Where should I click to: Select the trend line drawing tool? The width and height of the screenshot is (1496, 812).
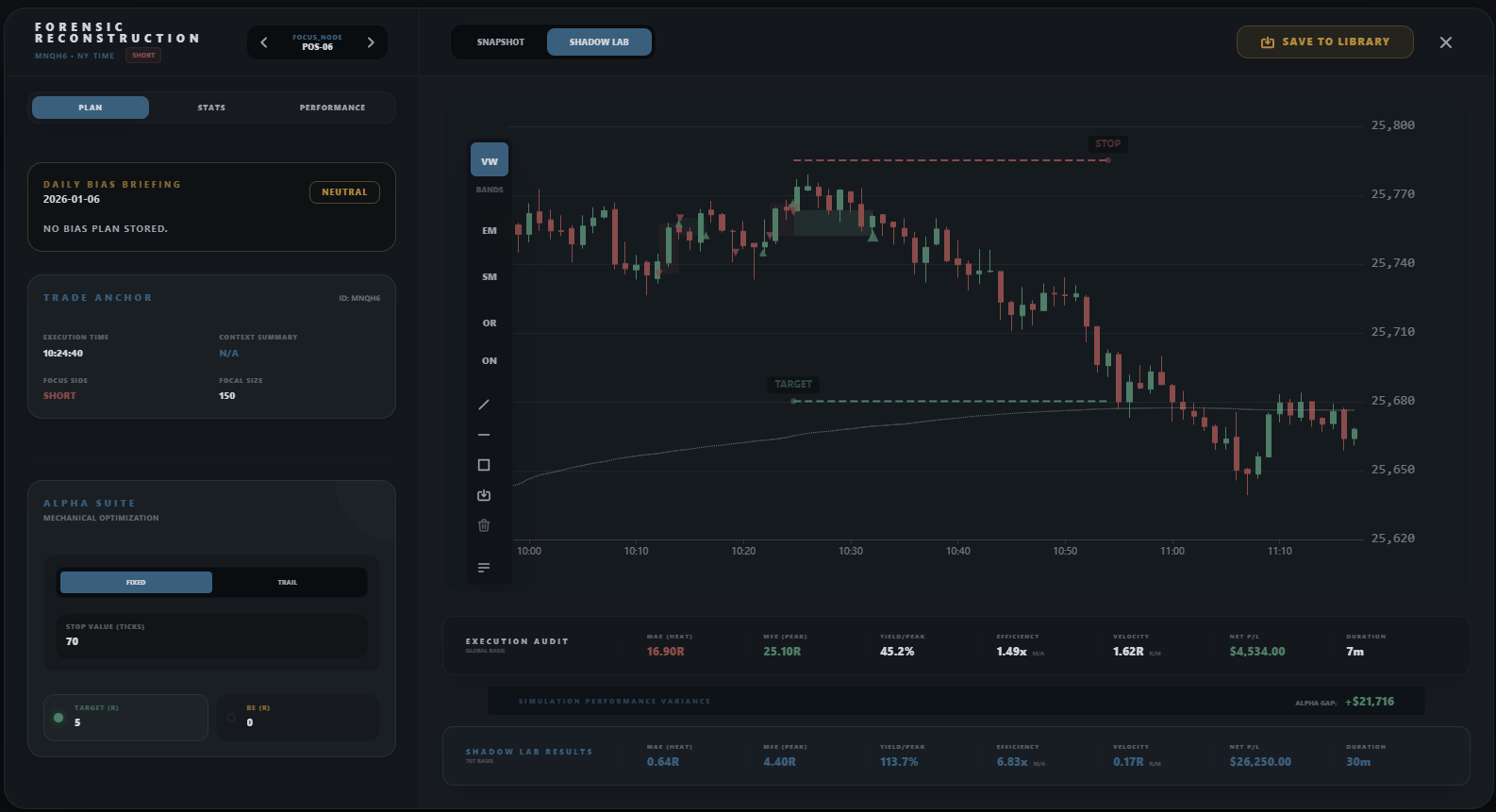[x=484, y=405]
